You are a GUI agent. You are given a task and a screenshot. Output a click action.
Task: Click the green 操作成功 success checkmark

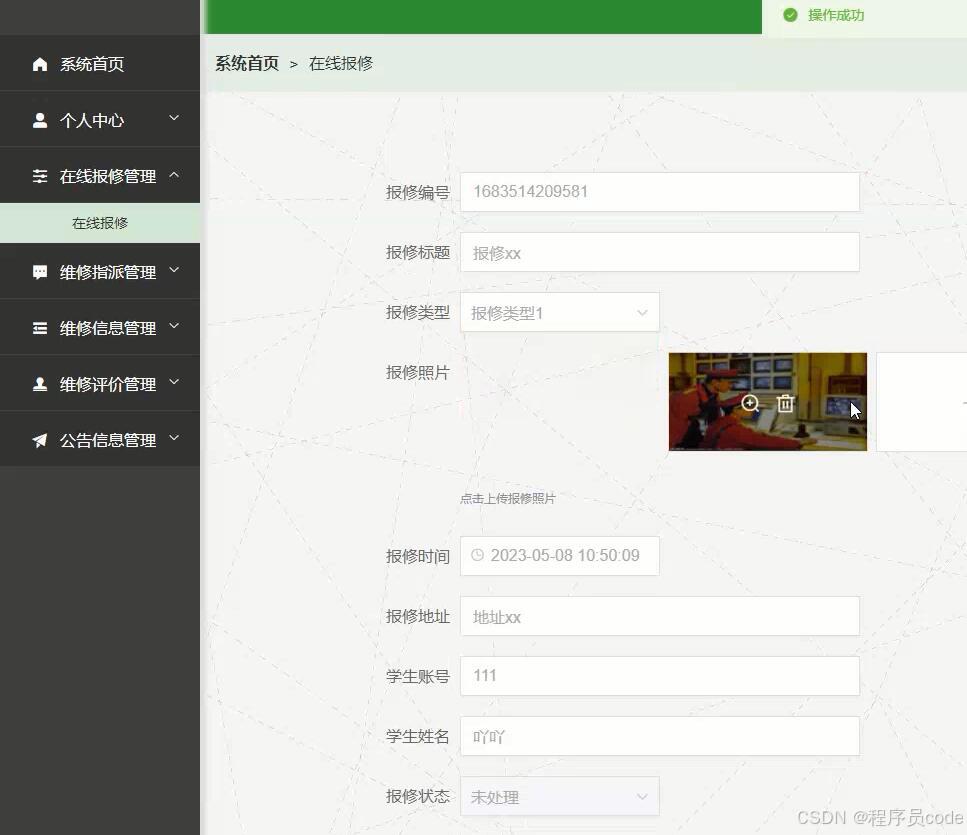click(790, 15)
